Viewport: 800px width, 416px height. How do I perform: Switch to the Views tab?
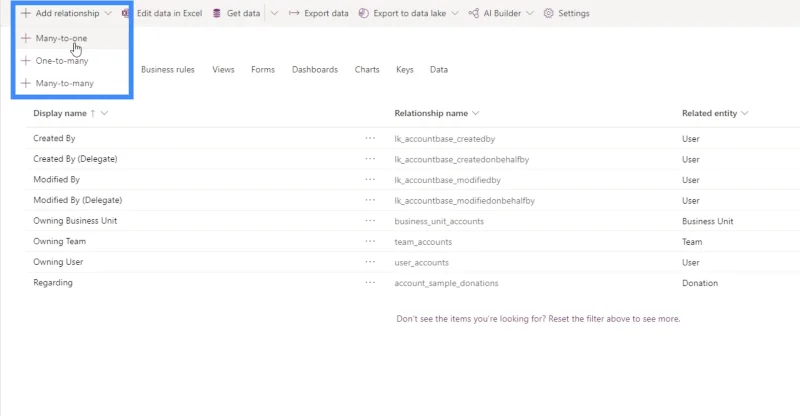click(223, 69)
